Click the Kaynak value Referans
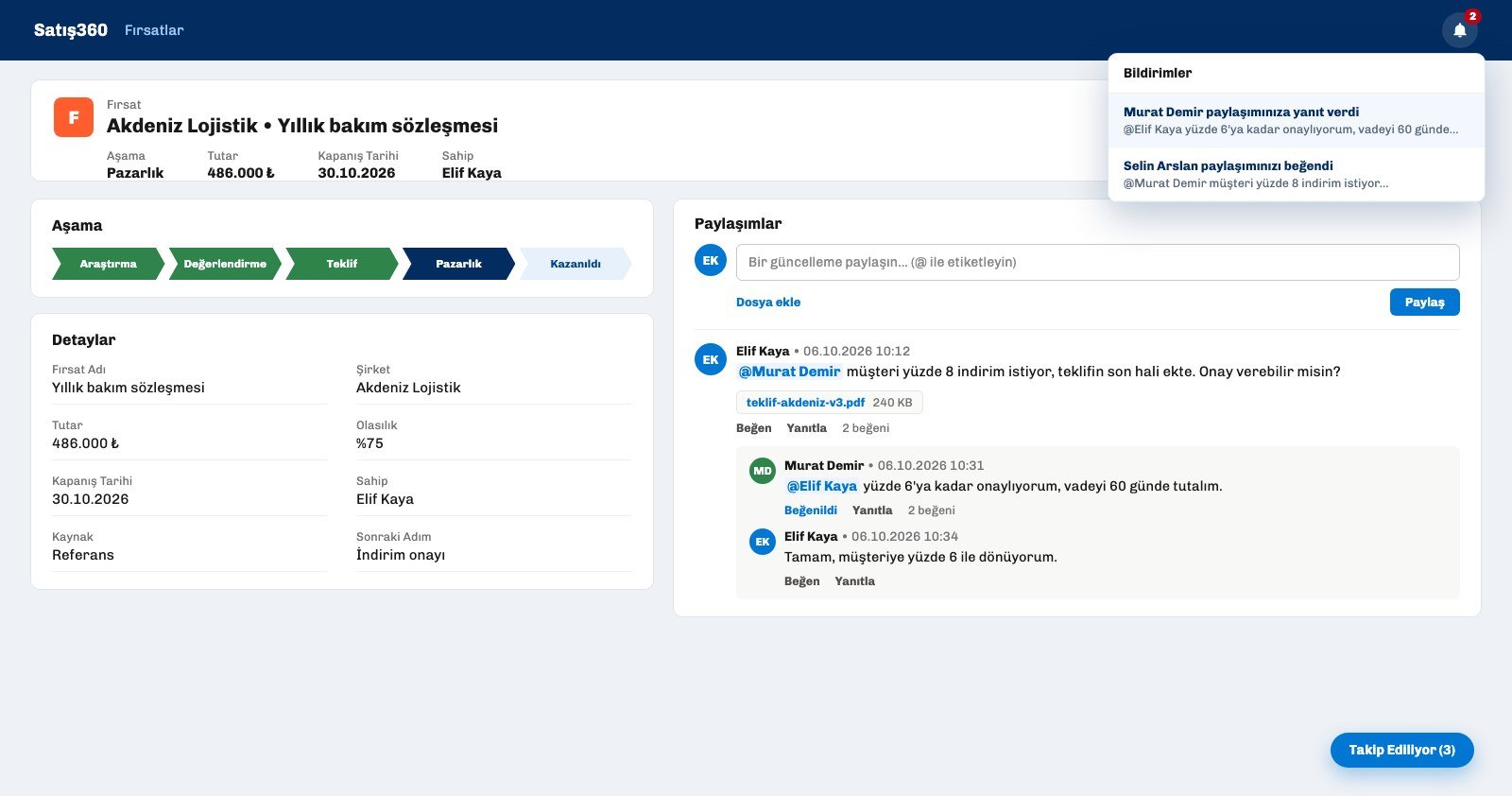The height and width of the screenshot is (796, 1512). 83,555
